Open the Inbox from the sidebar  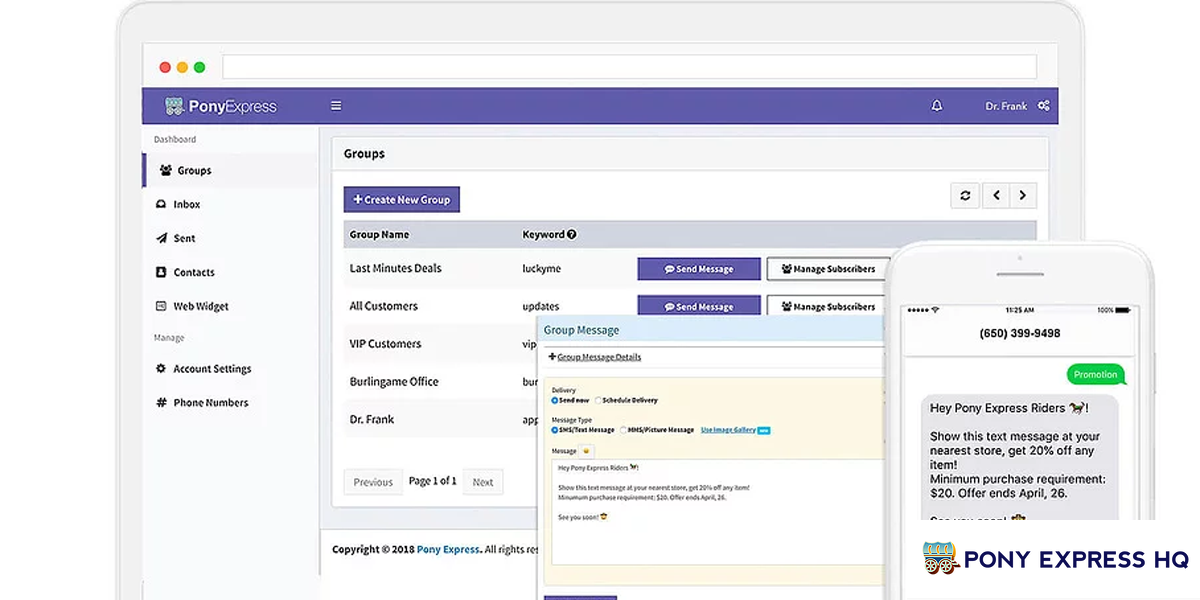[x=186, y=204]
